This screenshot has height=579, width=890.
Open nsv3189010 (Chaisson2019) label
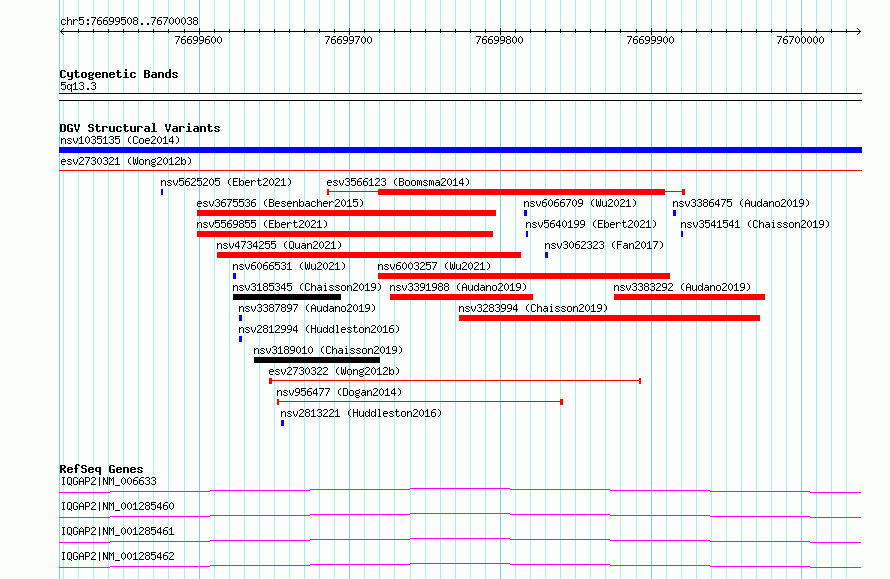click(x=328, y=350)
